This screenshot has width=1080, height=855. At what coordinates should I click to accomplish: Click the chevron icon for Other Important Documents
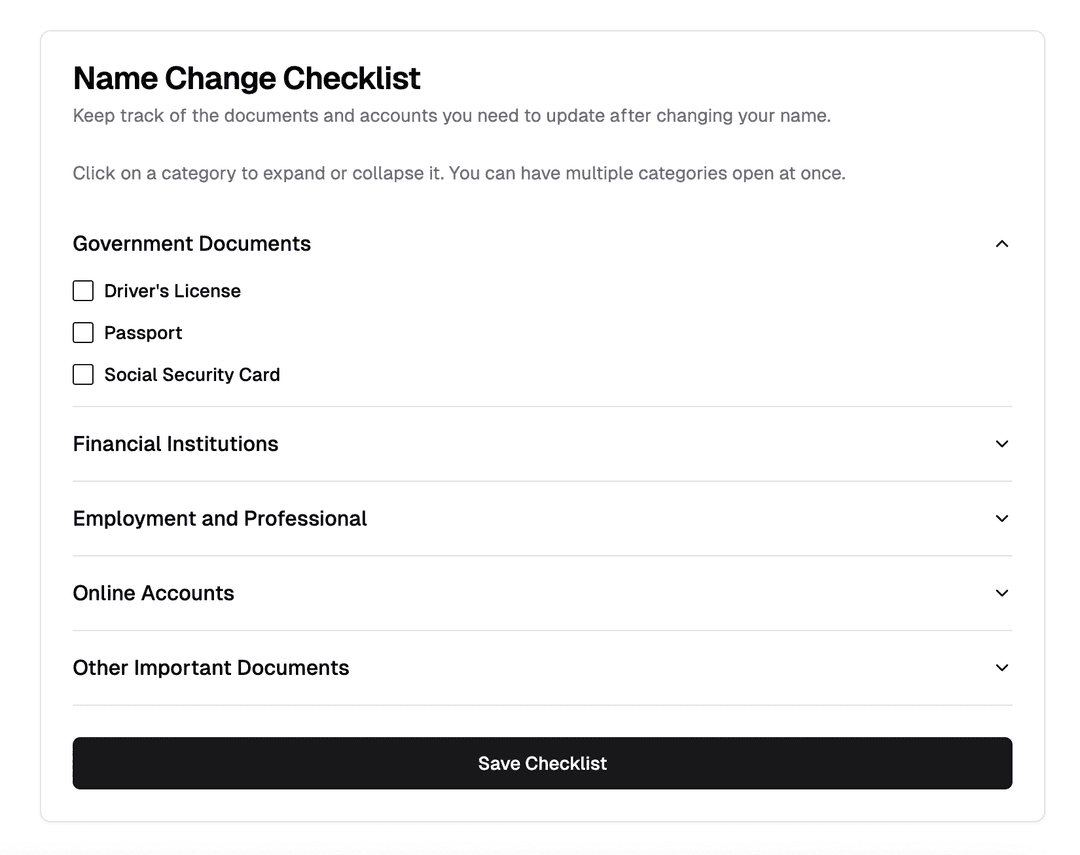point(1002,668)
